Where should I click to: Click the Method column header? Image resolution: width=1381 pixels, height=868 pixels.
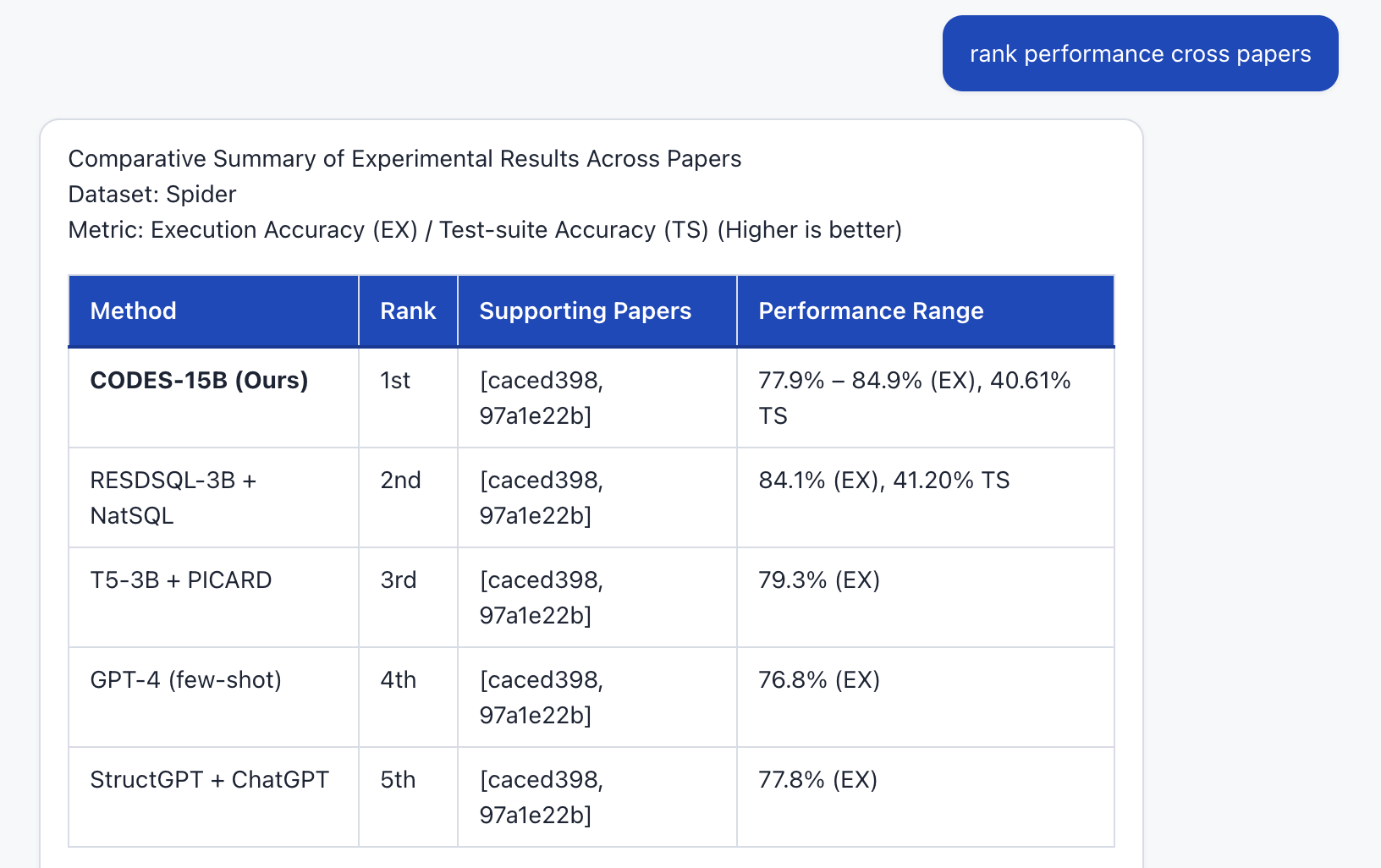point(134,311)
